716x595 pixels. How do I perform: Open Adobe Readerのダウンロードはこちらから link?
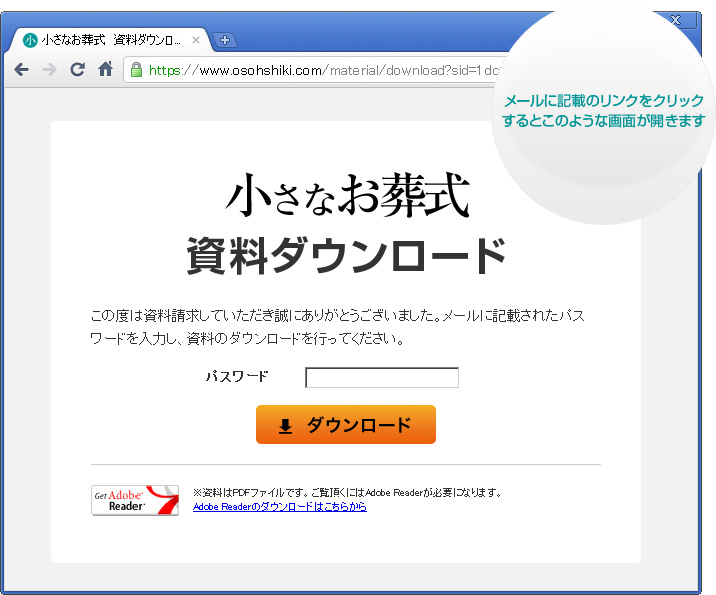point(280,507)
